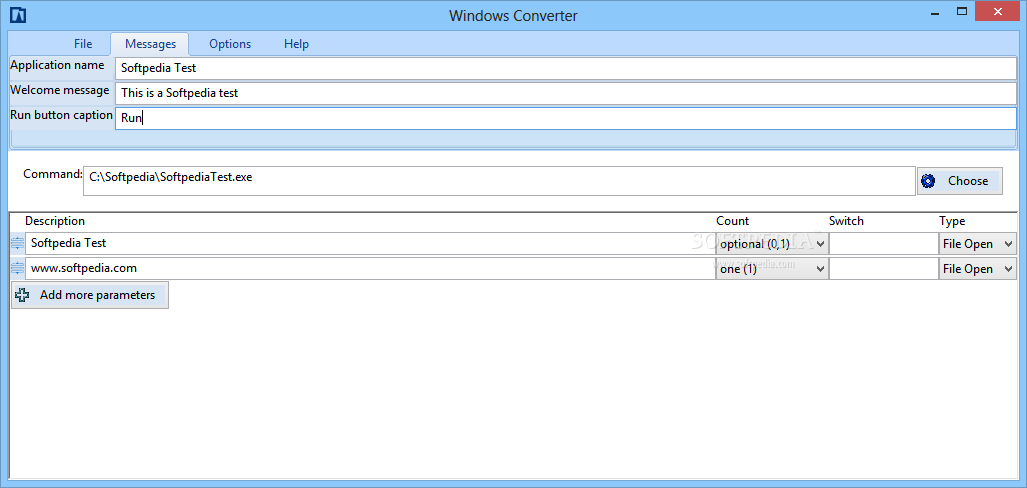Click the row handle icon beside www.softpedia.com
Screen dimensions: 1027x488
(18, 269)
